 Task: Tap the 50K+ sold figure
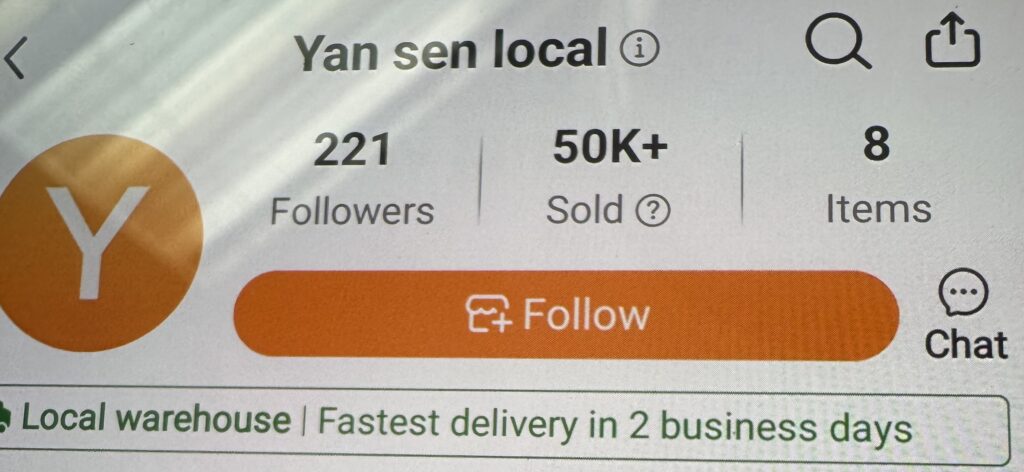click(x=611, y=148)
